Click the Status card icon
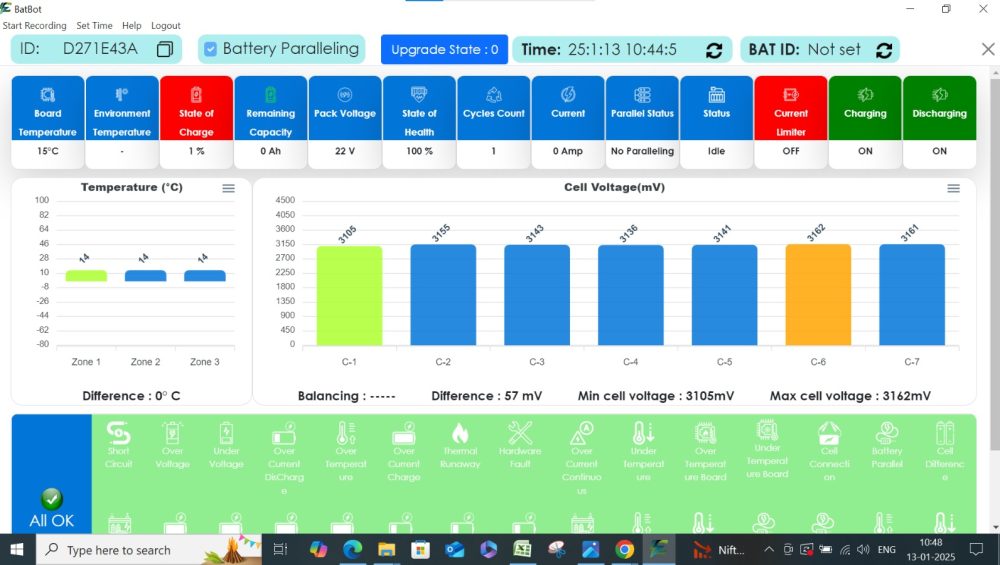 (x=717, y=95)
